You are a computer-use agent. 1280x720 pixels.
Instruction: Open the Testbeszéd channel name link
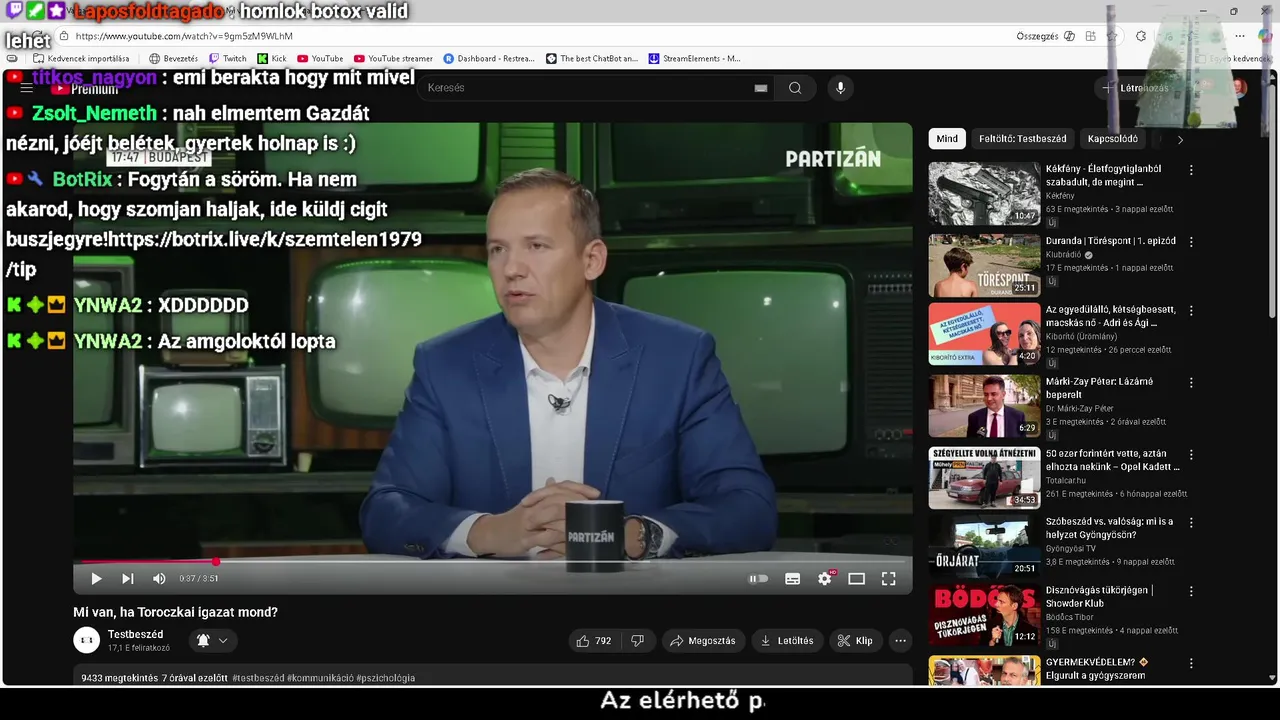[x=135, y=634]
